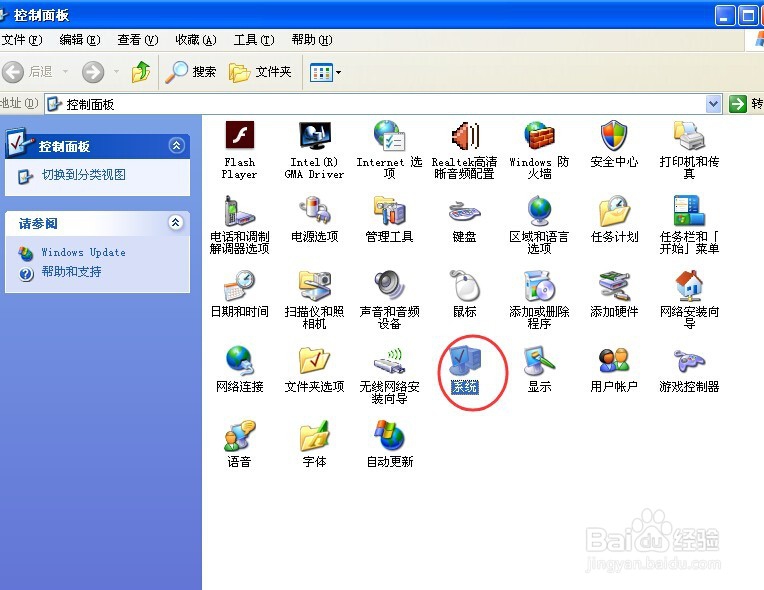
Task: Open 扫描仪和照相机 icon
Action: click(x=314, y=286)
